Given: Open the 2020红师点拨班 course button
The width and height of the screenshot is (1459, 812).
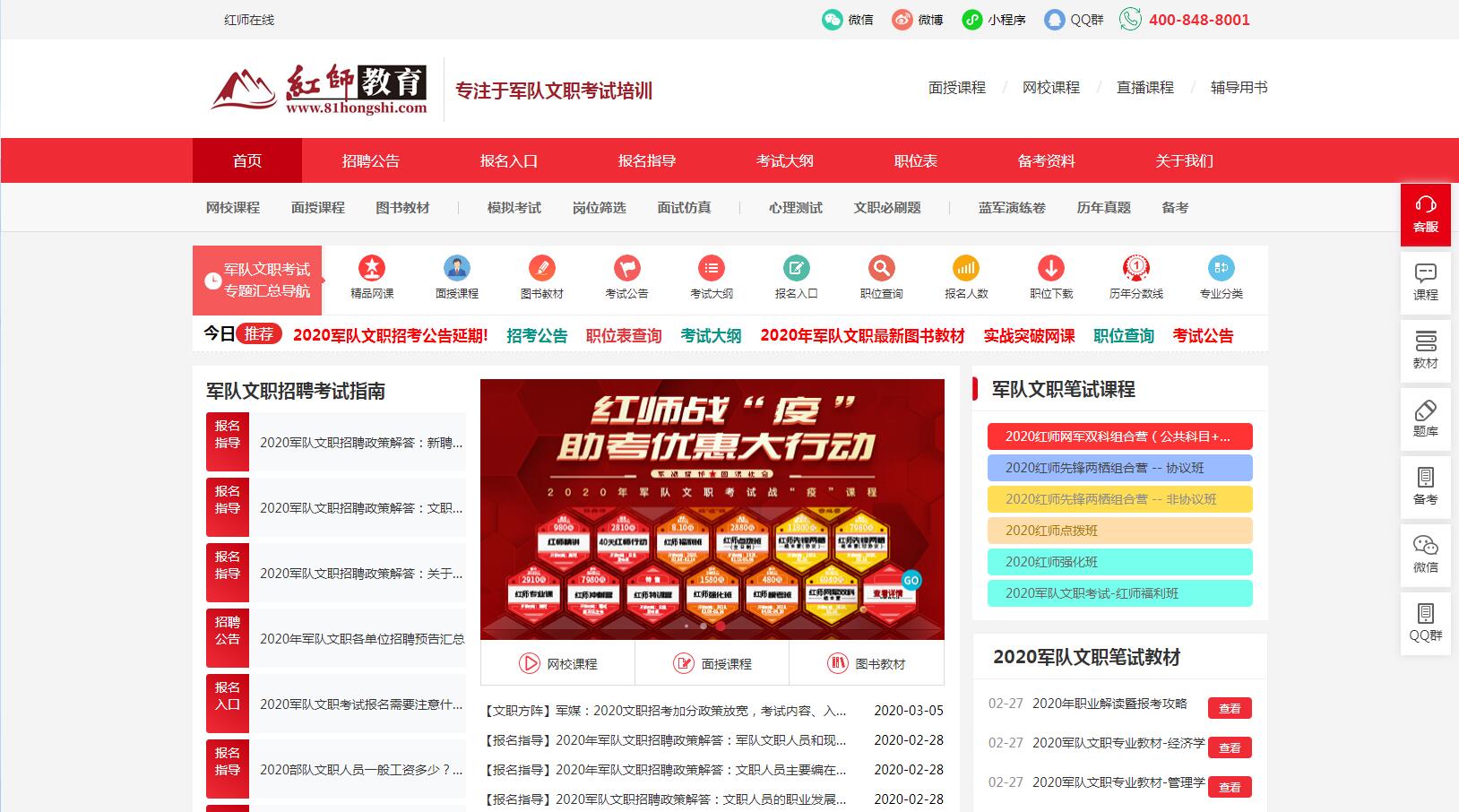Looking at the screenshot, I should [1119, 531].
